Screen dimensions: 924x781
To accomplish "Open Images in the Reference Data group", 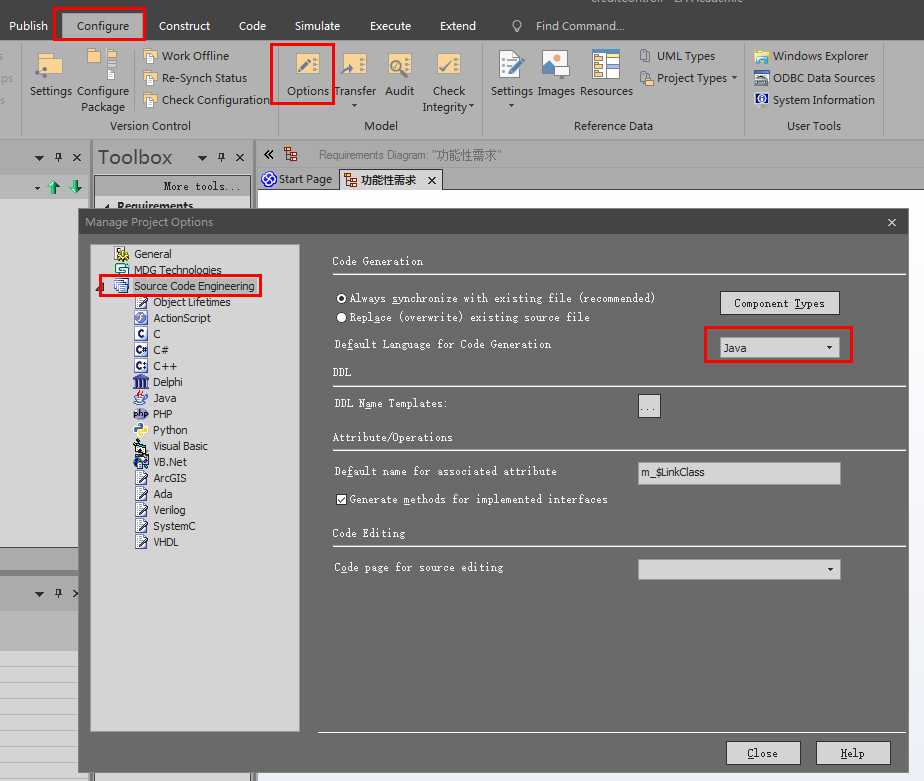I will 556,75.
